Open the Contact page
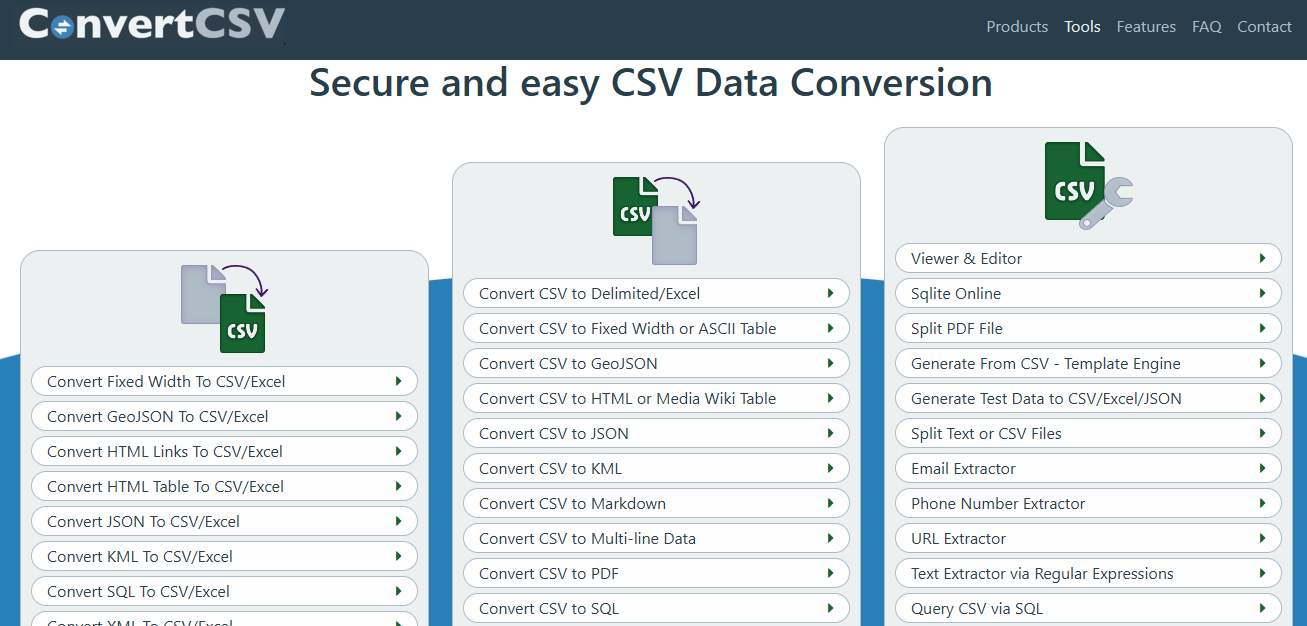This screenshot has height=626, width=1307. (1264, 27)
